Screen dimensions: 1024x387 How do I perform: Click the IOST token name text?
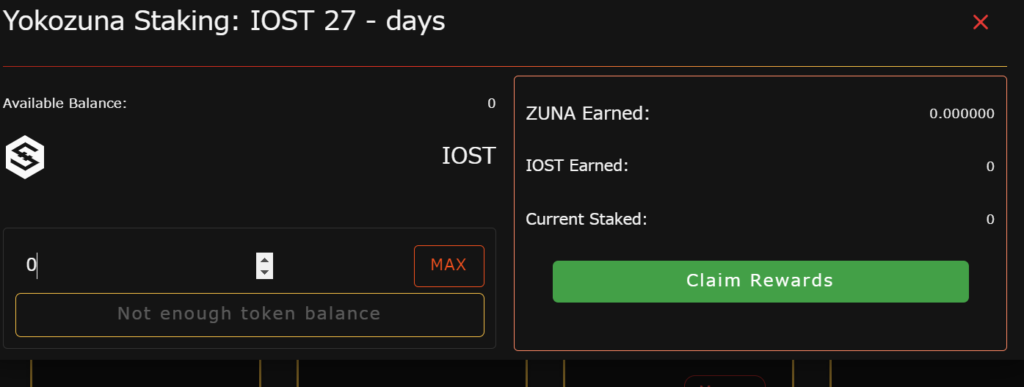[469, 157]
